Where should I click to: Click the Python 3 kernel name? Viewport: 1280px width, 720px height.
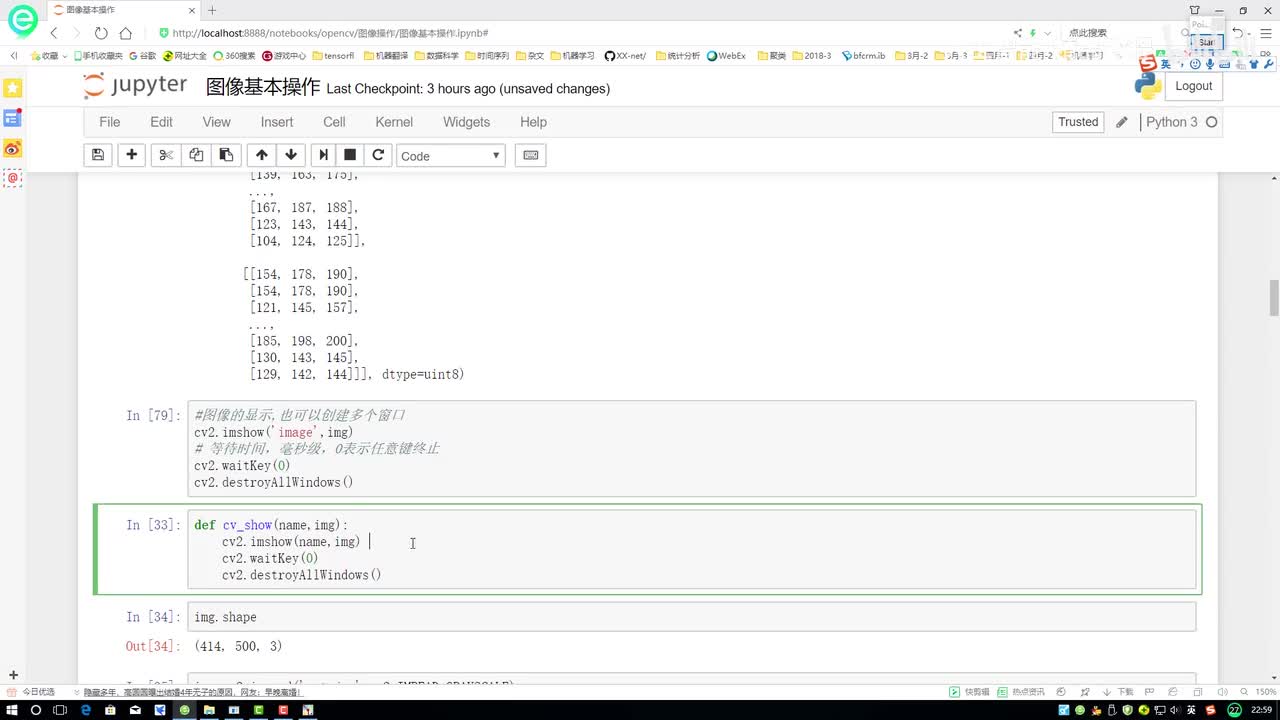tap(1171, 122)
